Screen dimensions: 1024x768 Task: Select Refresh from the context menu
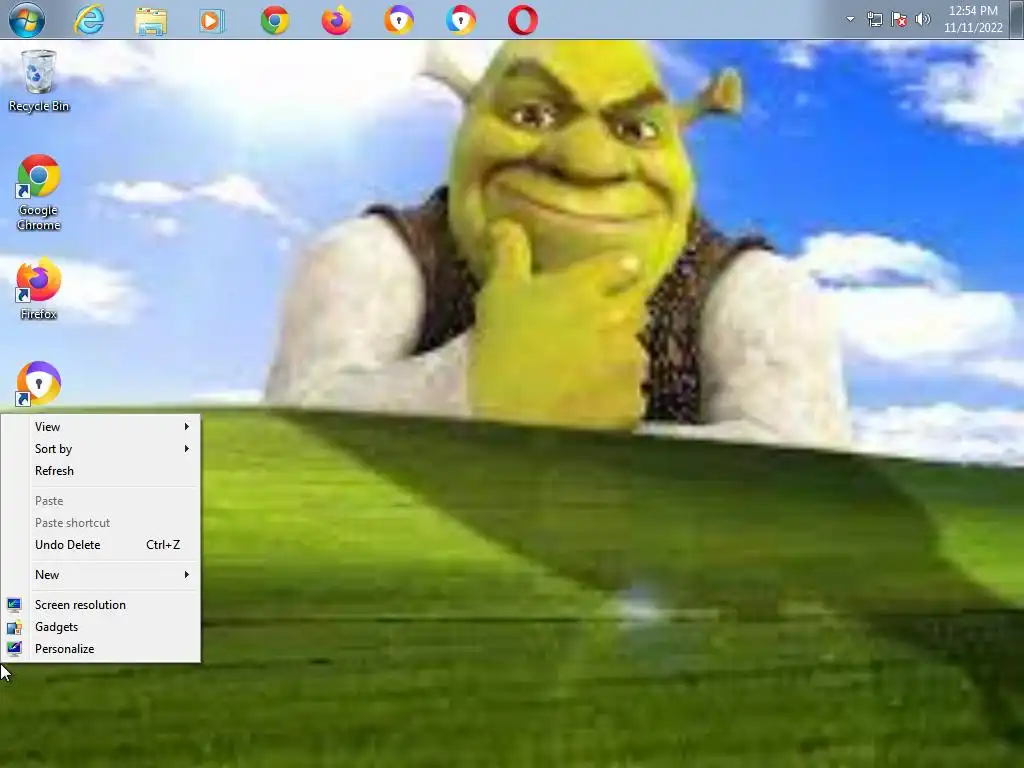tap(101, 471)
